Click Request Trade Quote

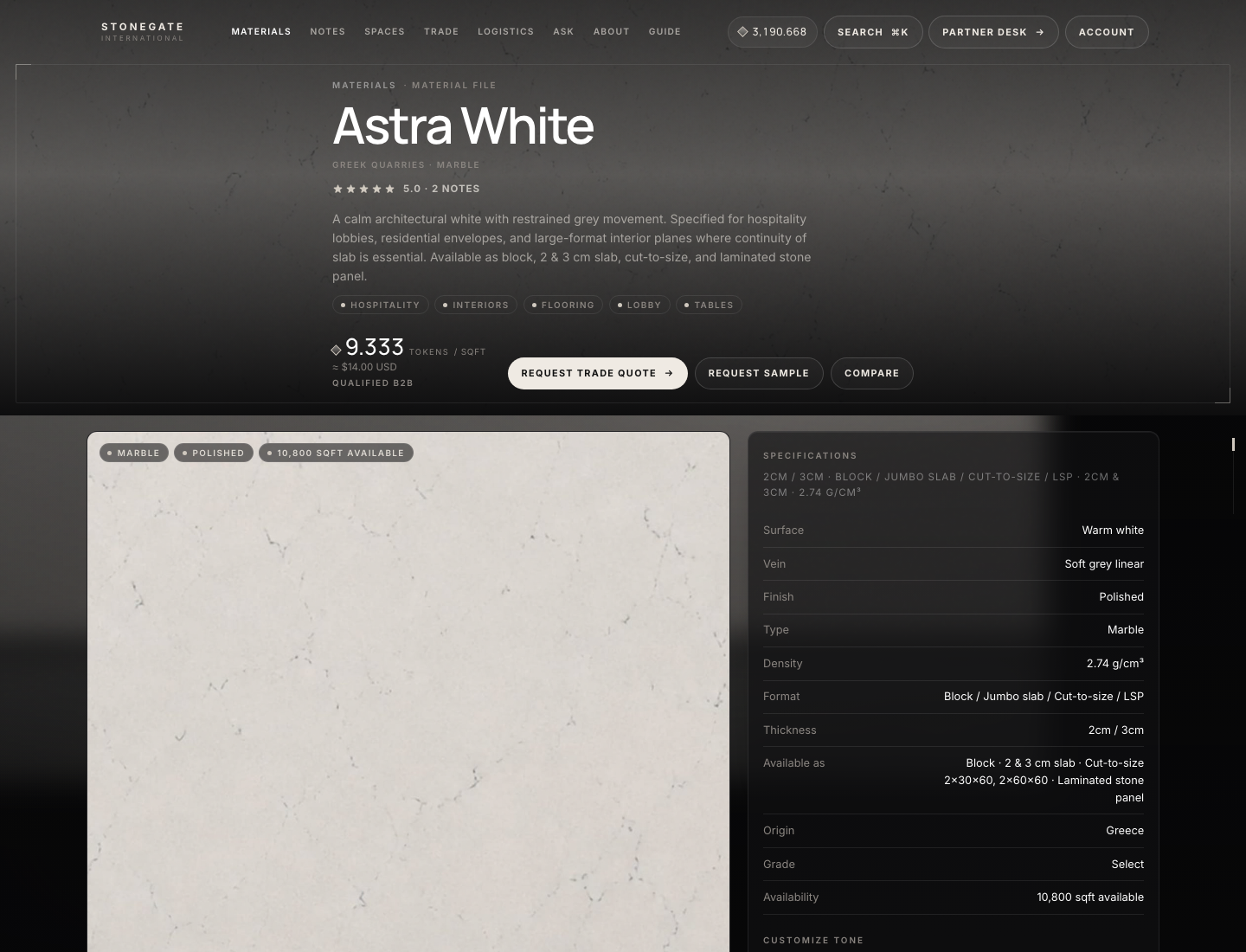pyautogui.click(x=598, y=373)
